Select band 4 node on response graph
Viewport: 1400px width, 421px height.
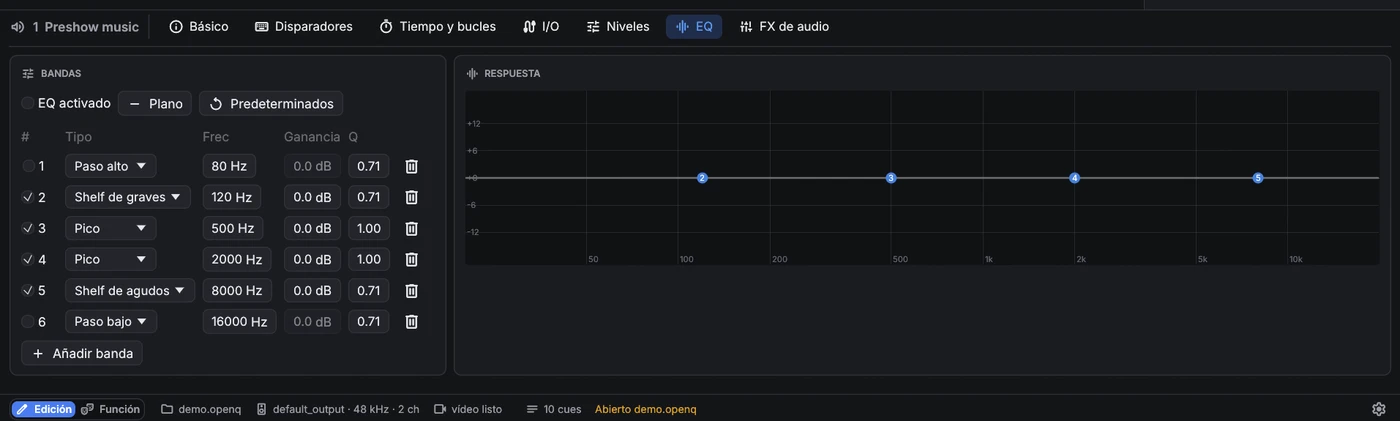pos(1075,178)
